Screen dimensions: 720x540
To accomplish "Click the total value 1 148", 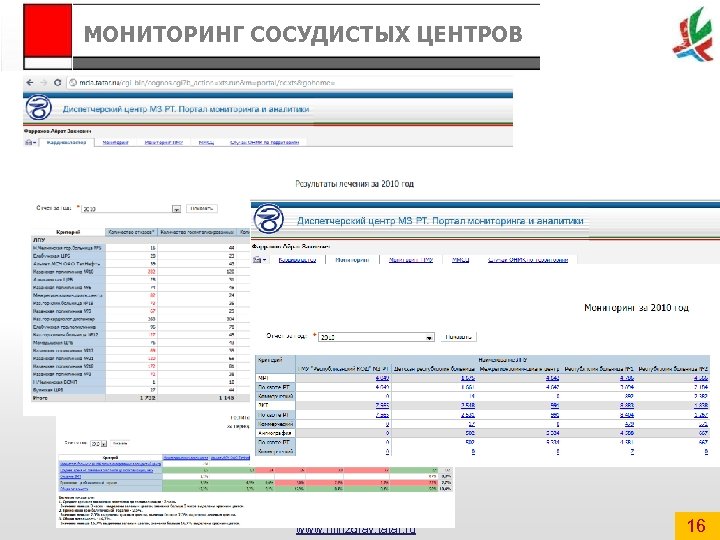I will pyautogui.click(x=226, y=398).
